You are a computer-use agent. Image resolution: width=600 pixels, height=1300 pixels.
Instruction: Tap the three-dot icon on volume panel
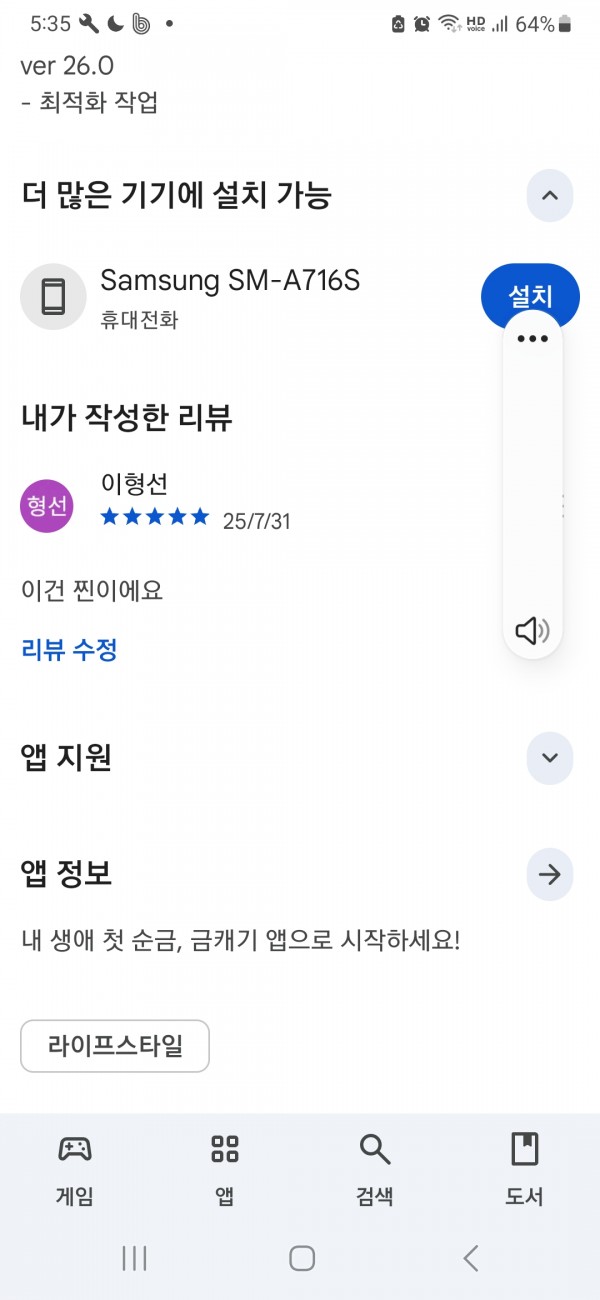(533, 339)
